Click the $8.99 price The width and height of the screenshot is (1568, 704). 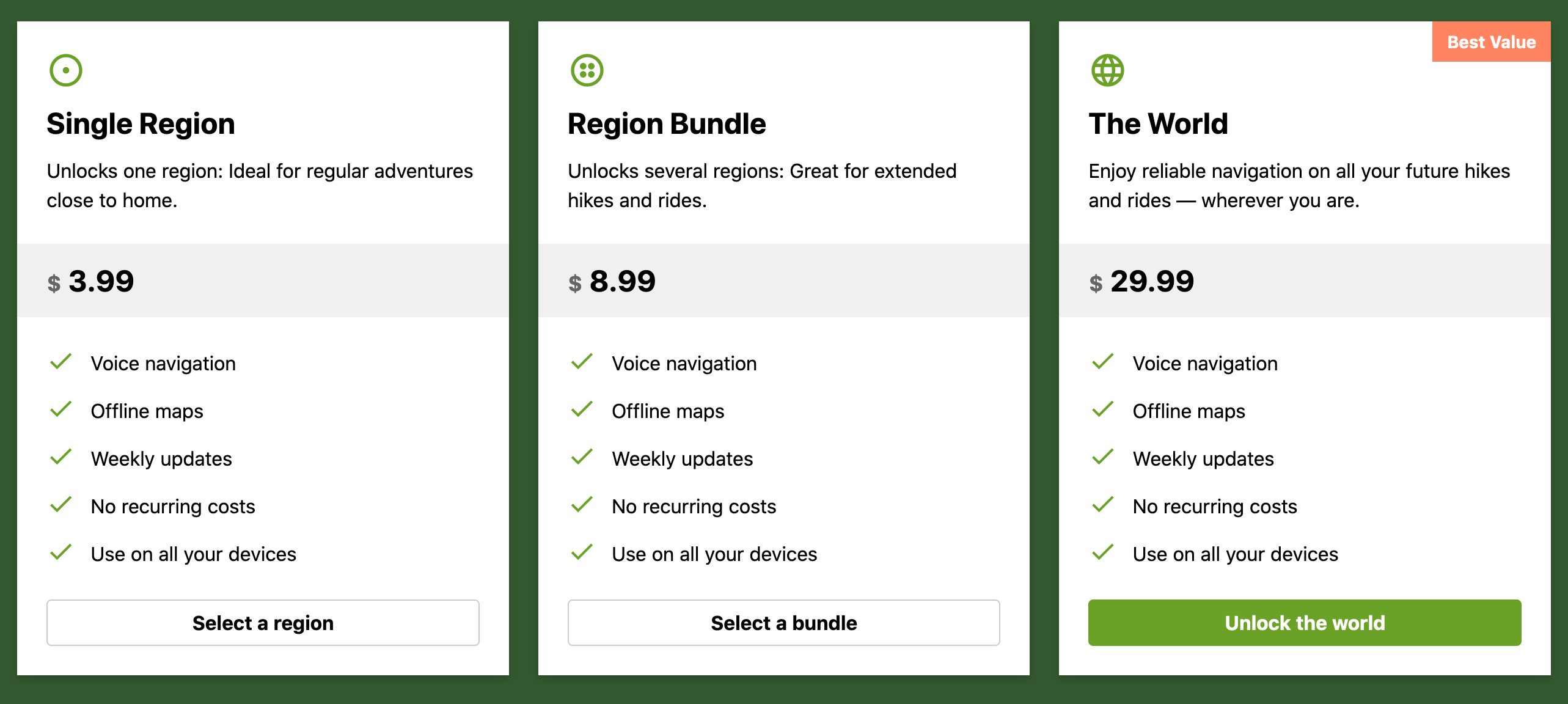point(612,282)
